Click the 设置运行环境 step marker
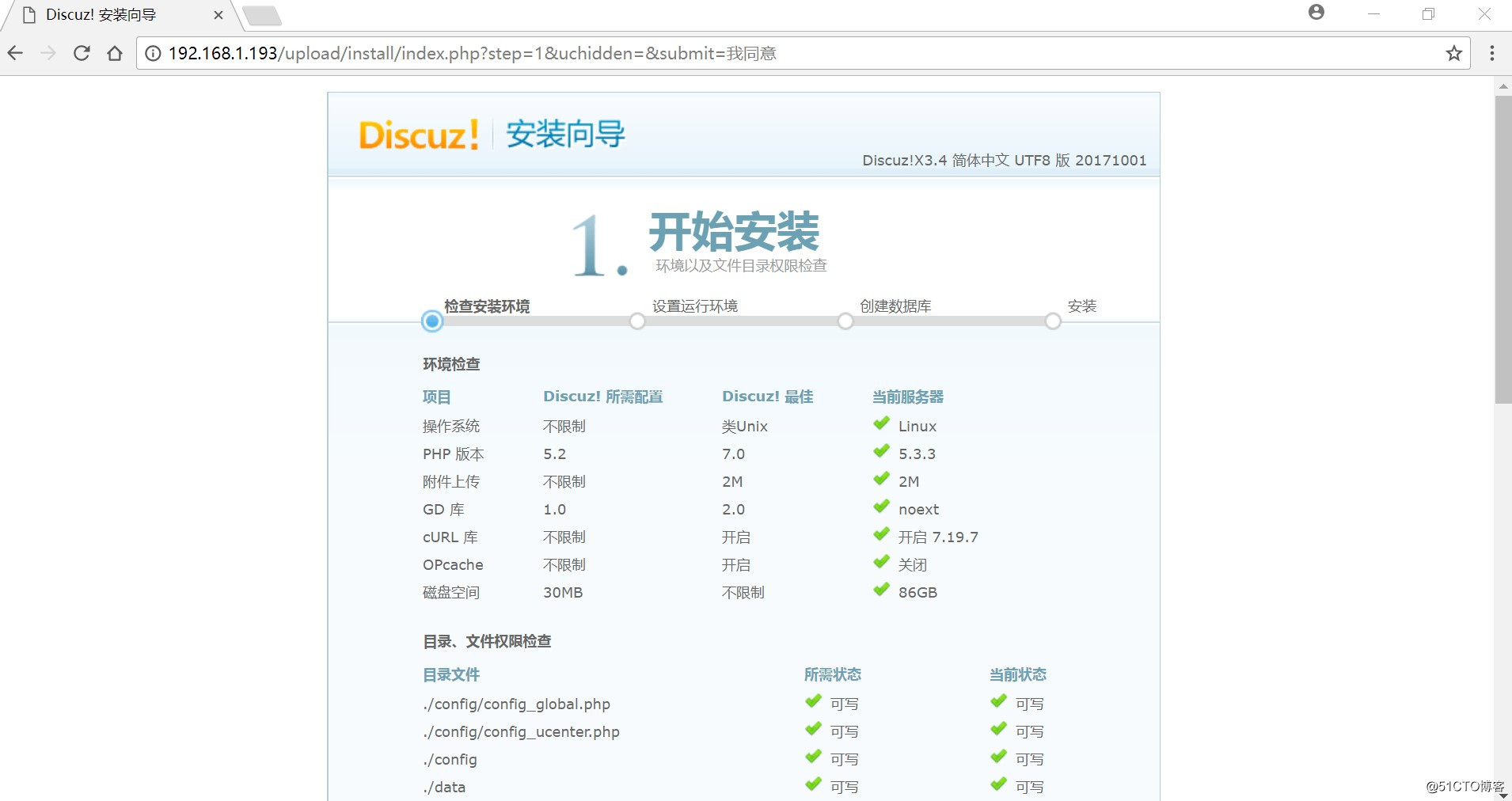 pos(637,321)
